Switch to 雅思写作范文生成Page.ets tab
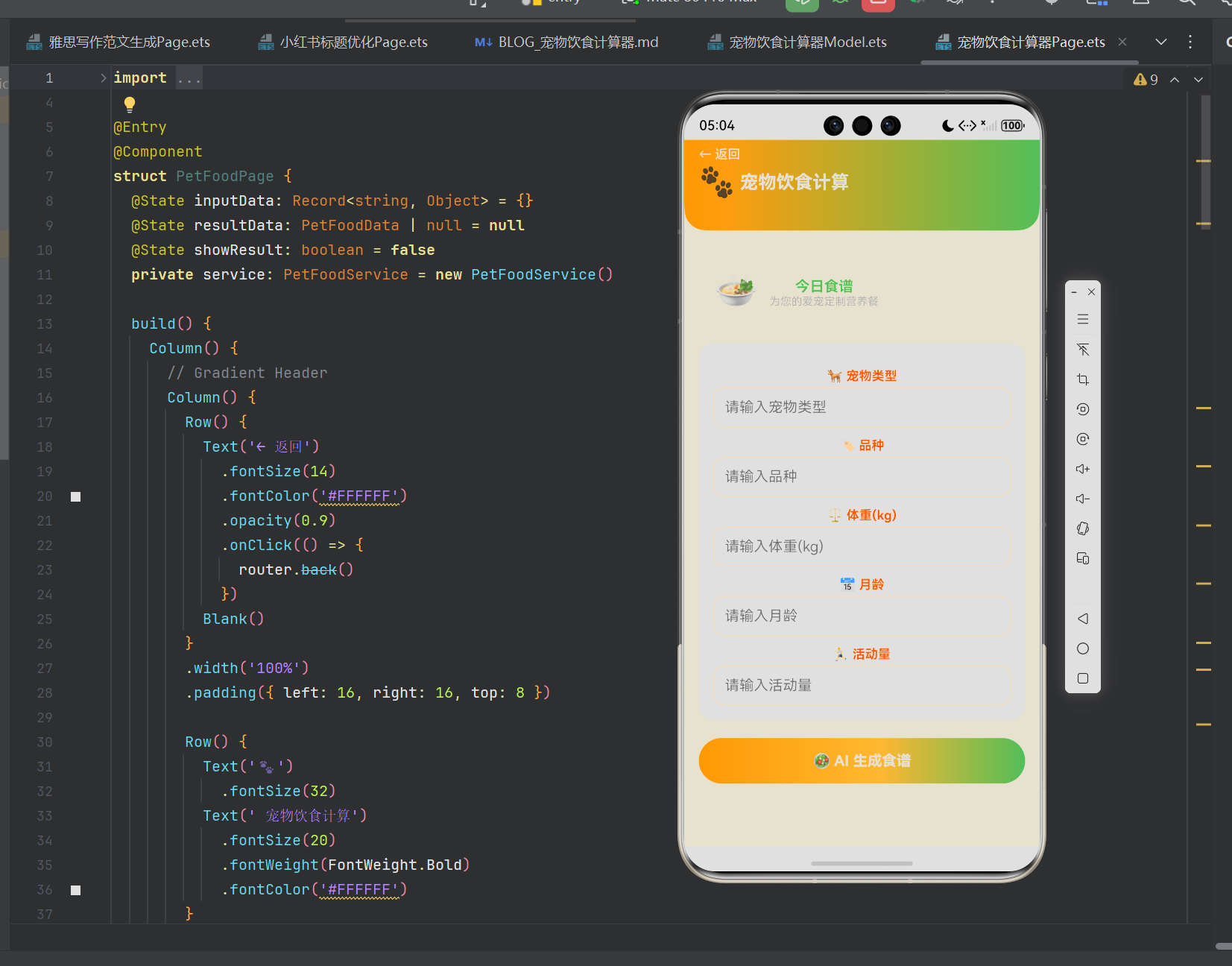This screenshot has width=1232, height=966. point(118,42)
